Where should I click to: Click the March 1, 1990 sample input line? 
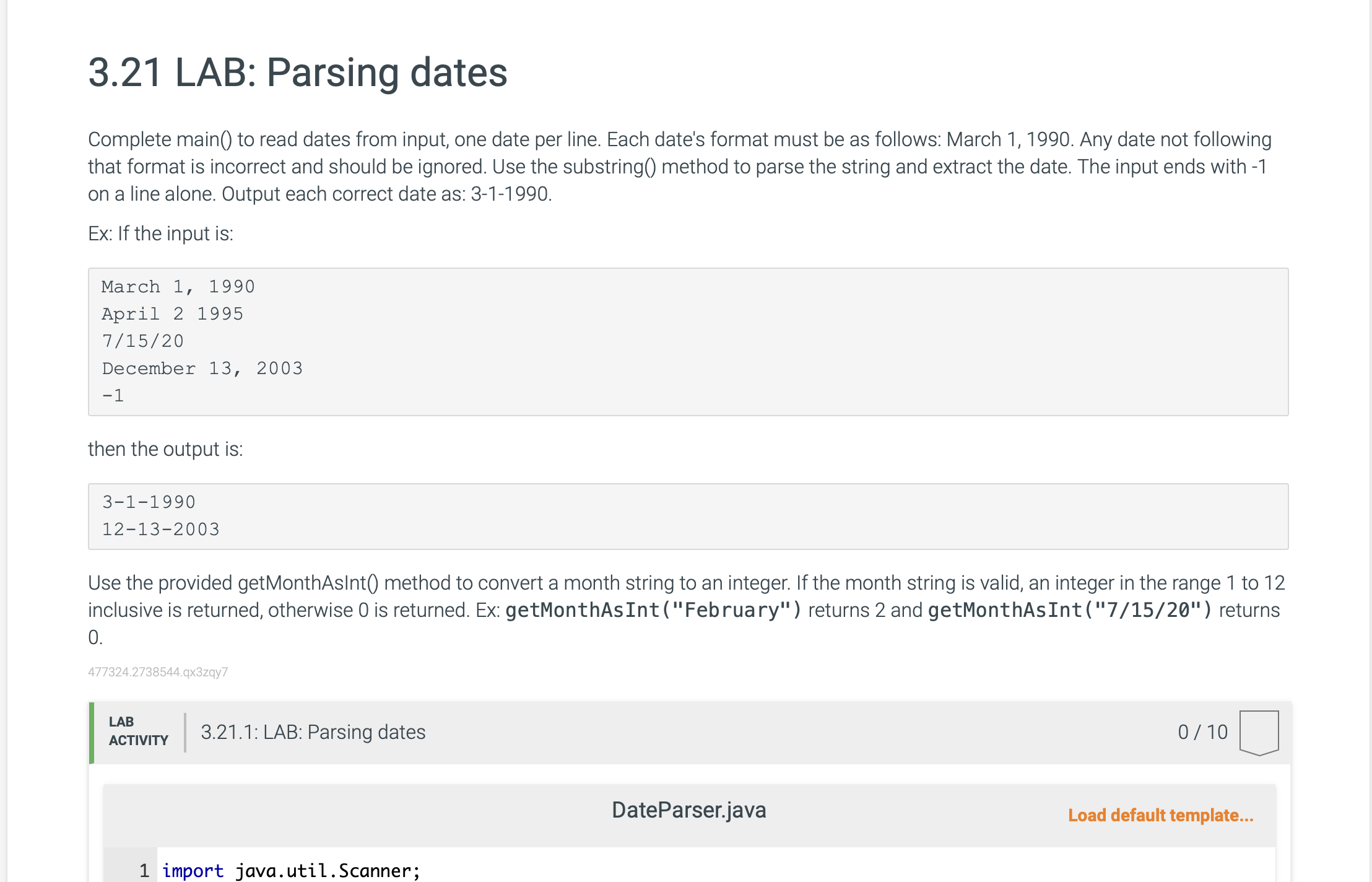pos(178,287)
